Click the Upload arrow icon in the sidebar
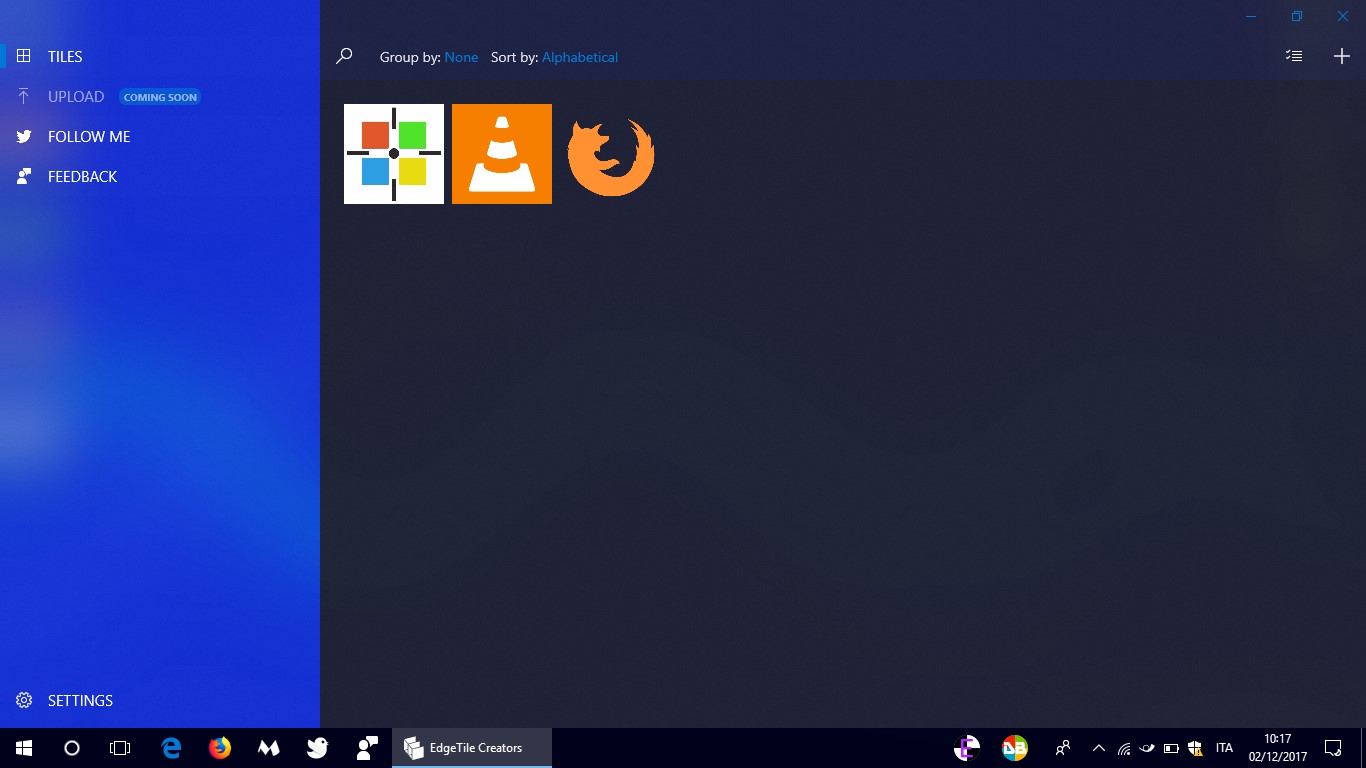The image size is (1366, 768). click(x=23, y=96)
